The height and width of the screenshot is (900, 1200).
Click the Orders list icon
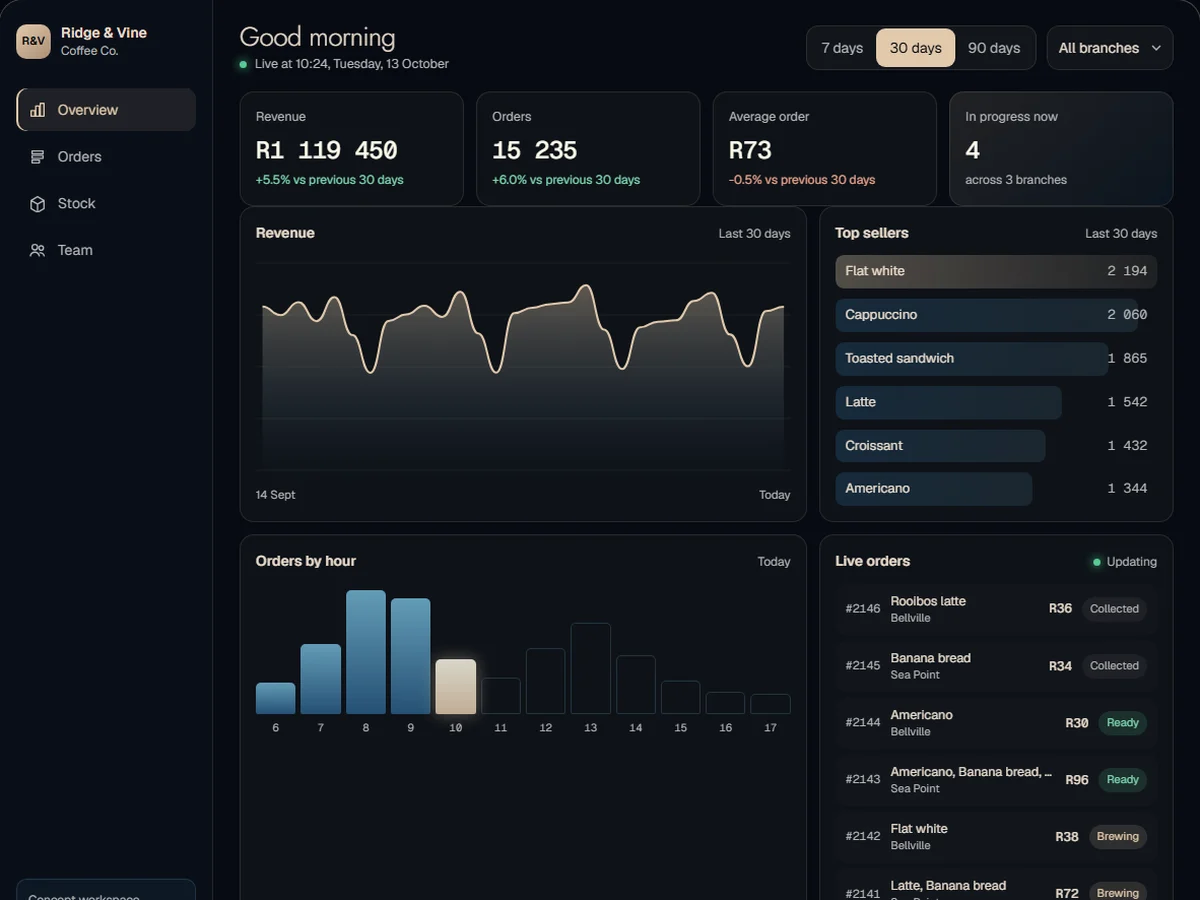[x=38, y=157]
